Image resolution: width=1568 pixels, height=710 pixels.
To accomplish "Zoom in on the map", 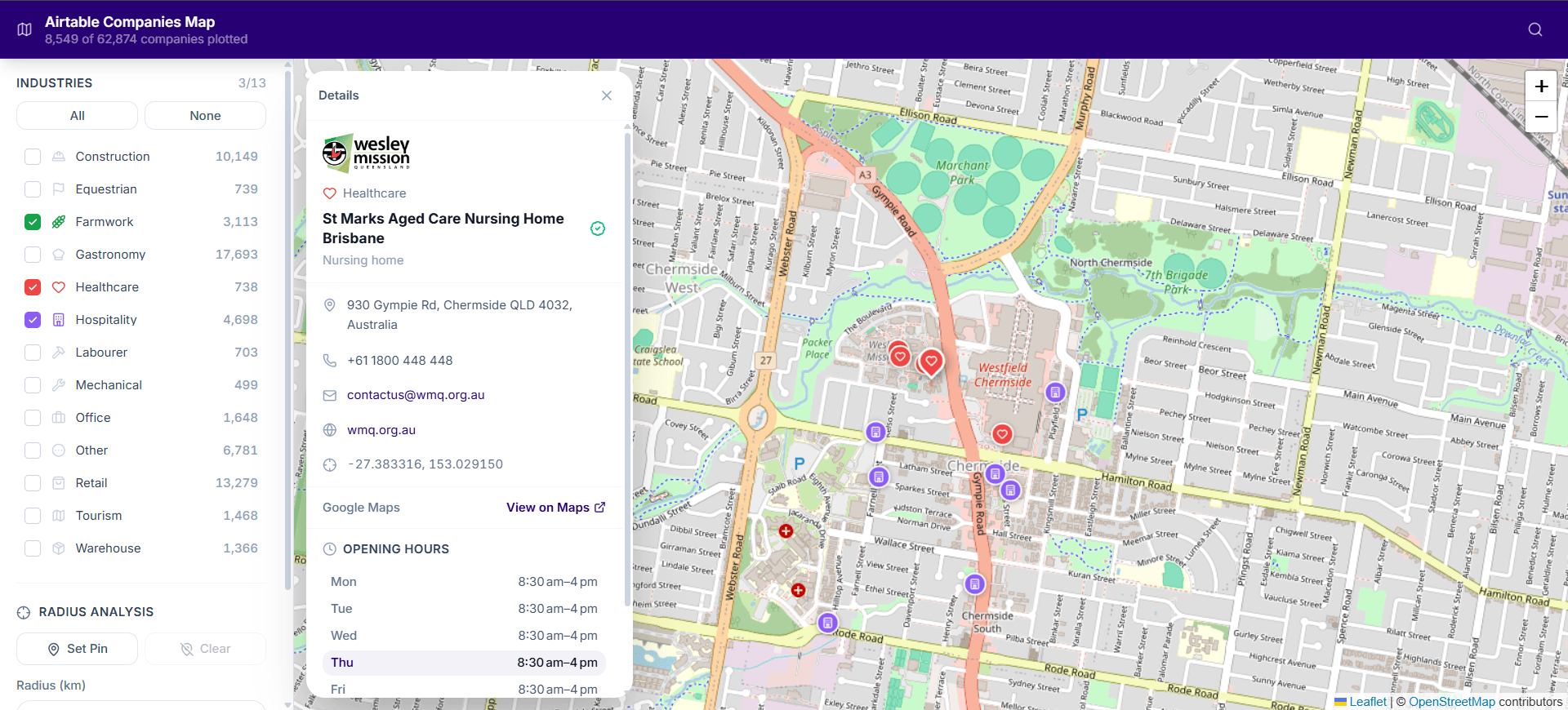I will click(1541, 87).
